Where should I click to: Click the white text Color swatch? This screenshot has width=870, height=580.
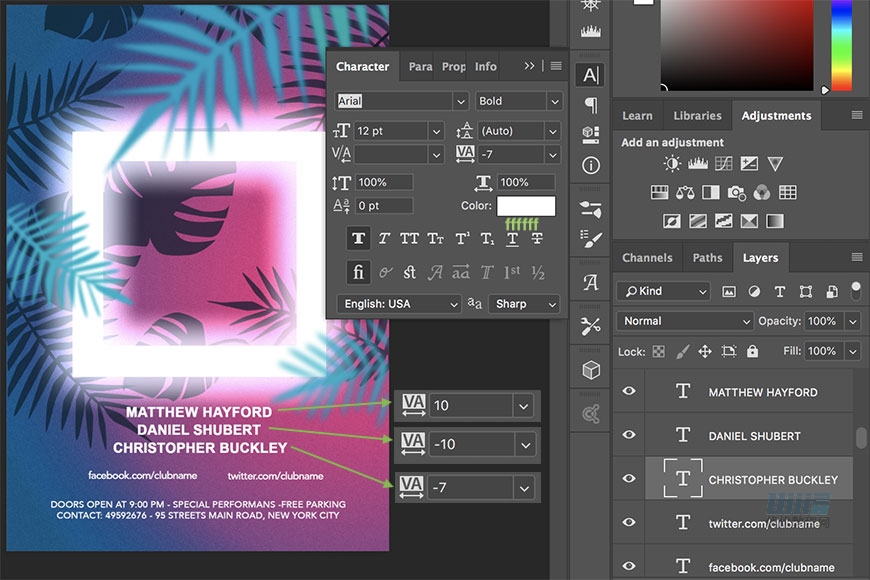click(x=525, y=206)
